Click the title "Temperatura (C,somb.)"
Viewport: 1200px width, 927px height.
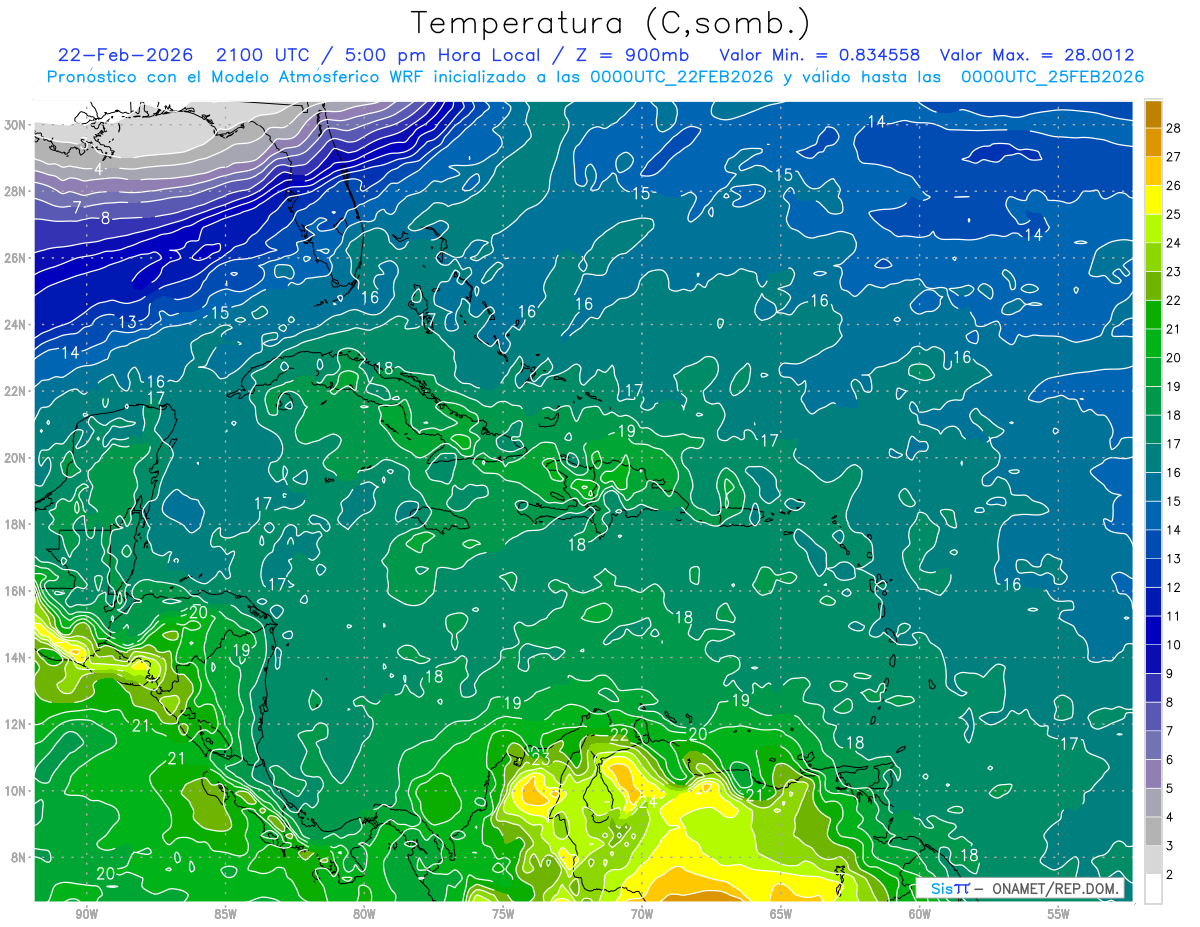point(611,24)
